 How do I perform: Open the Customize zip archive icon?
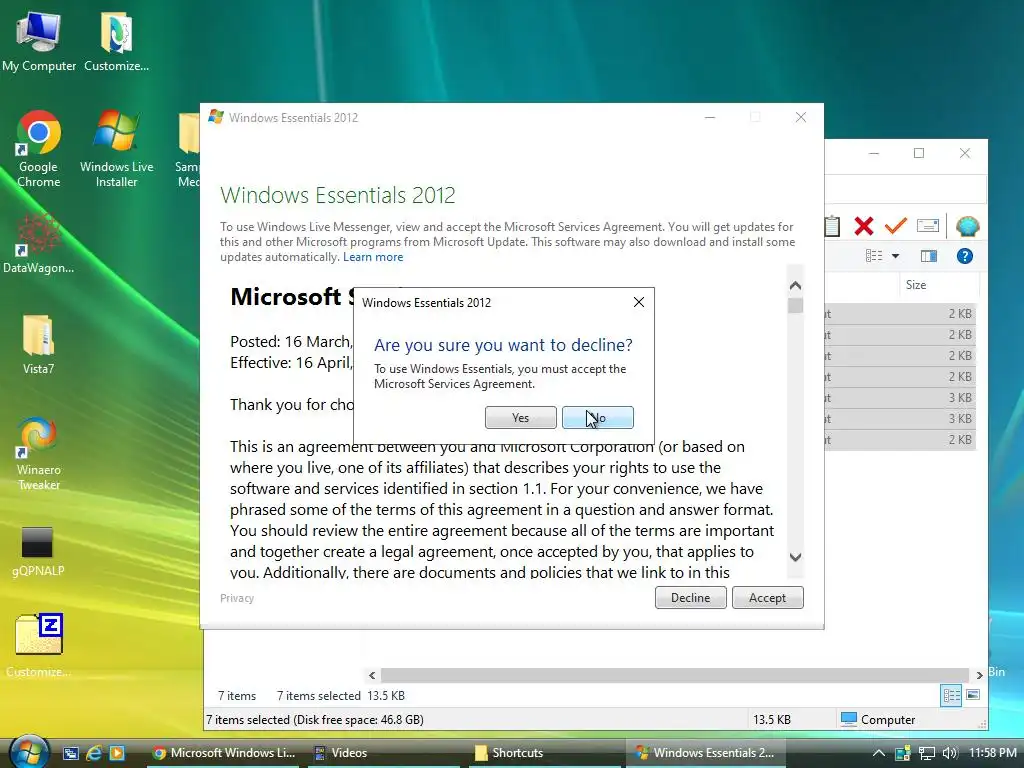click(x=39, y=645)
